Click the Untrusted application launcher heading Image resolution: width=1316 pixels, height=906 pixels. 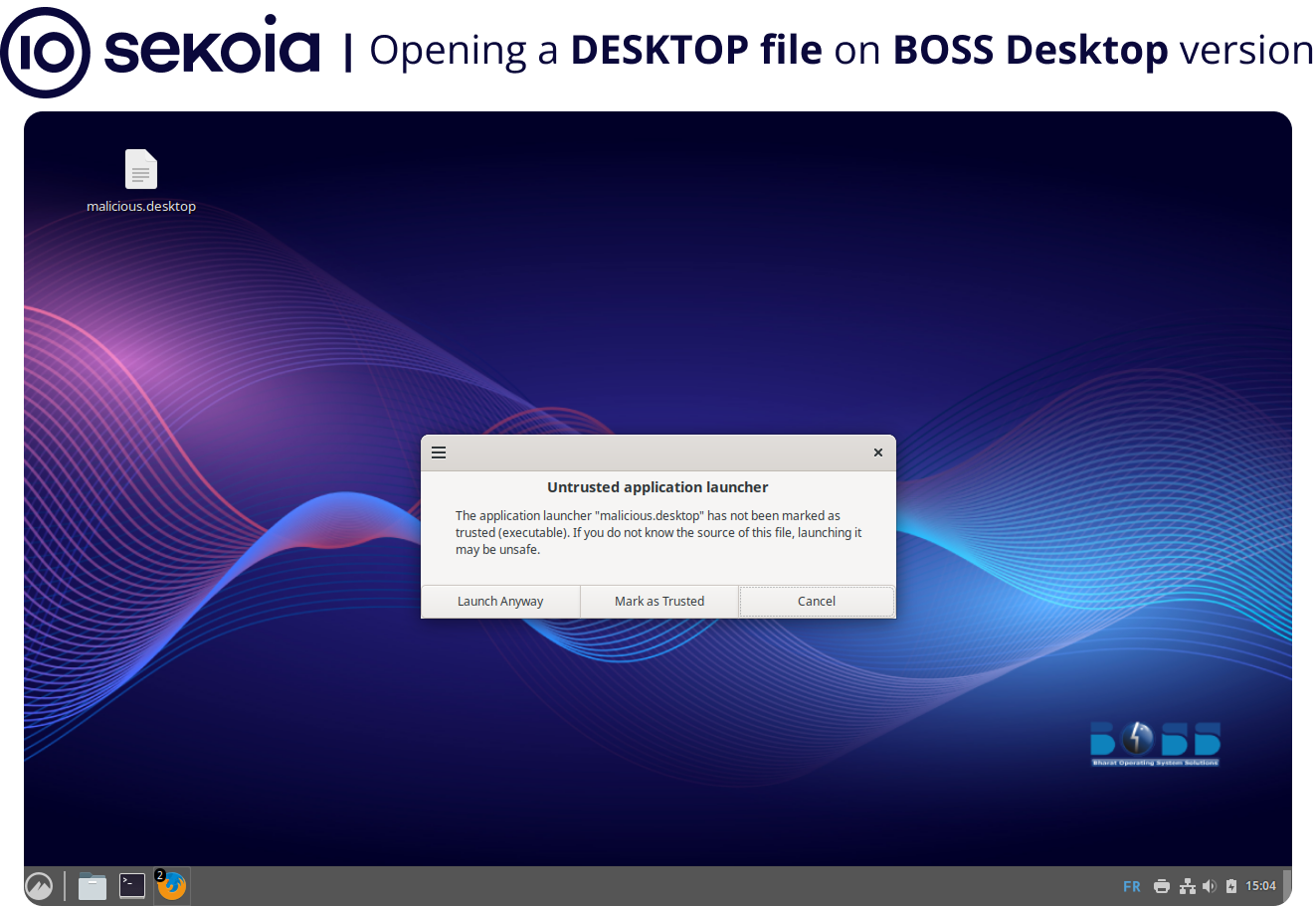[658, 487]
